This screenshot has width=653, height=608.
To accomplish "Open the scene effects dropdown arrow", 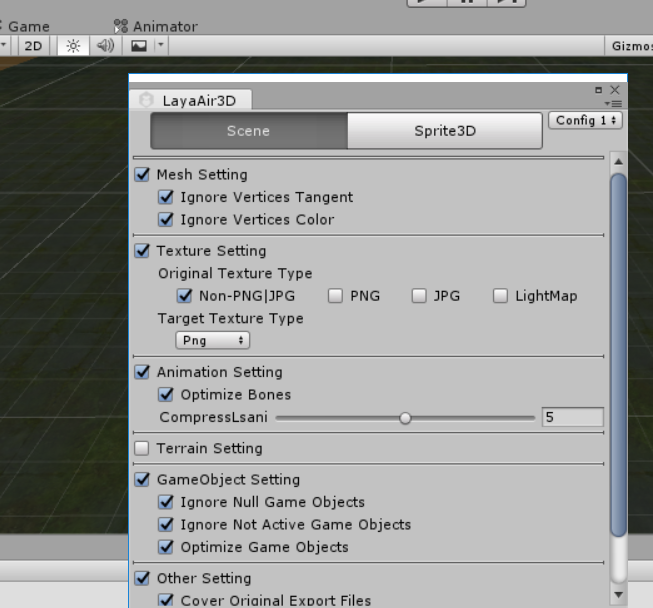I will pyautogui.click(x=160, y=46).
